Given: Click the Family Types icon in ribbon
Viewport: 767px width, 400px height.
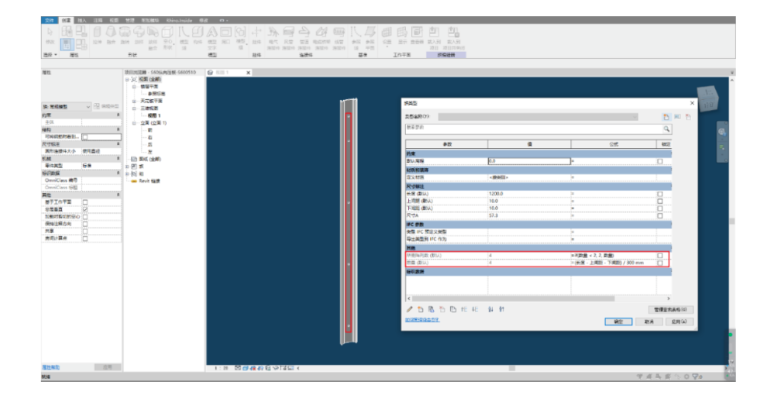Looking at the screenshot, I should point(81,45).
